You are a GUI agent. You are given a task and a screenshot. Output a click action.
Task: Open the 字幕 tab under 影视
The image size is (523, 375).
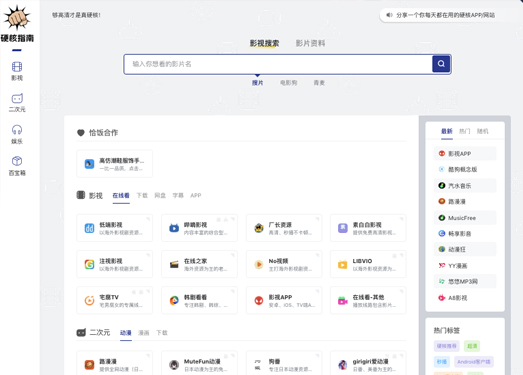pyautogui.click(x=178, y=195)
